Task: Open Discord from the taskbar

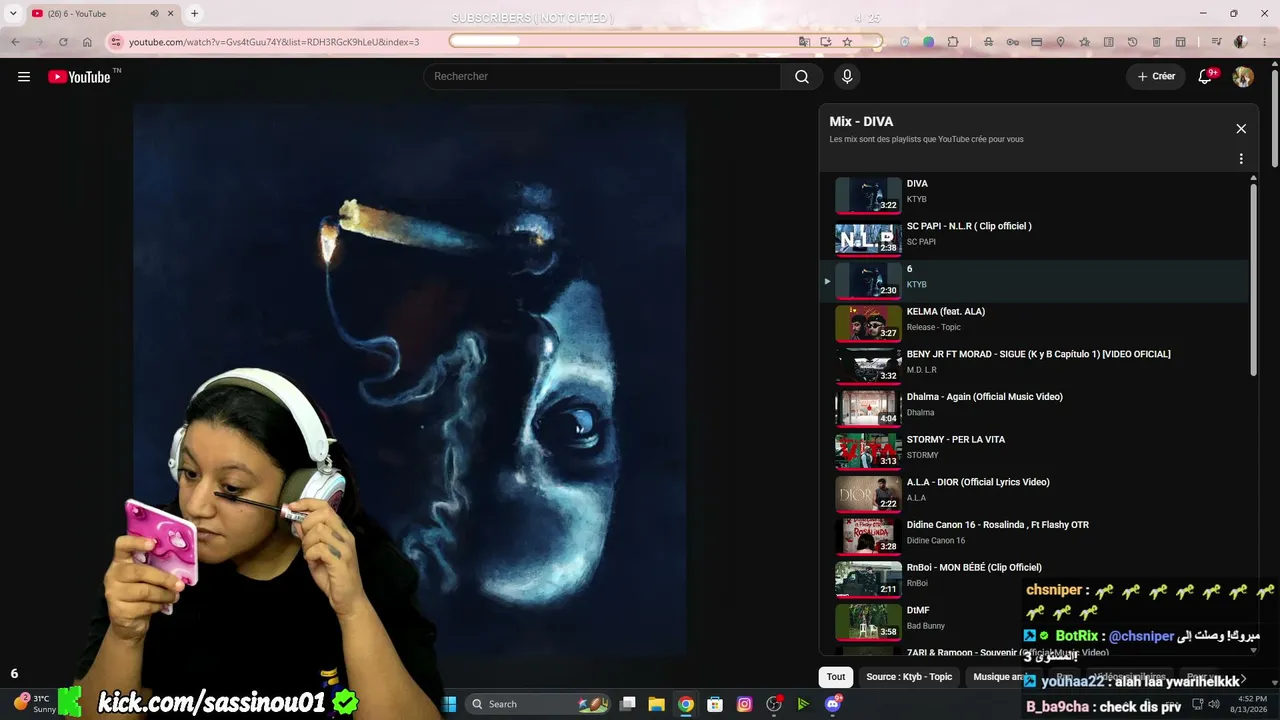Action: pos(833,704)
